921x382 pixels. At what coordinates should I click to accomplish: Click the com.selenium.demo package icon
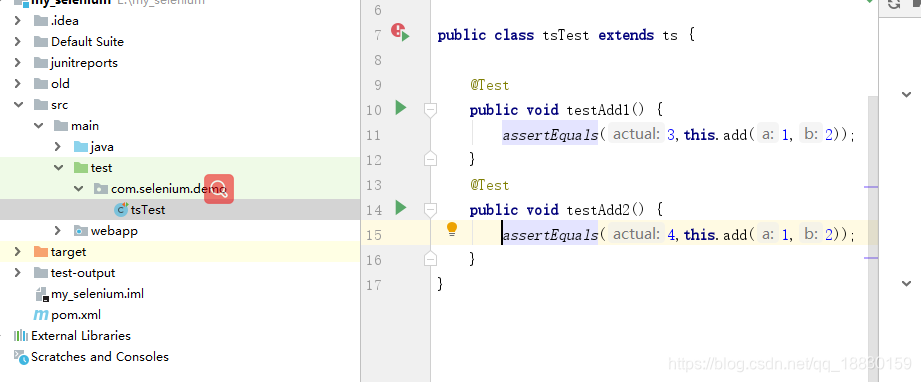[100, 189]
